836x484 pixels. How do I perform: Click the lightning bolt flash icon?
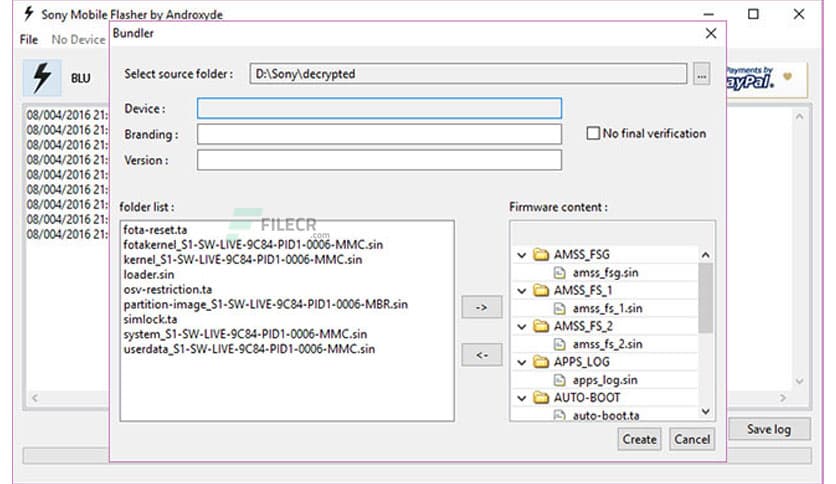pos(42,78)
